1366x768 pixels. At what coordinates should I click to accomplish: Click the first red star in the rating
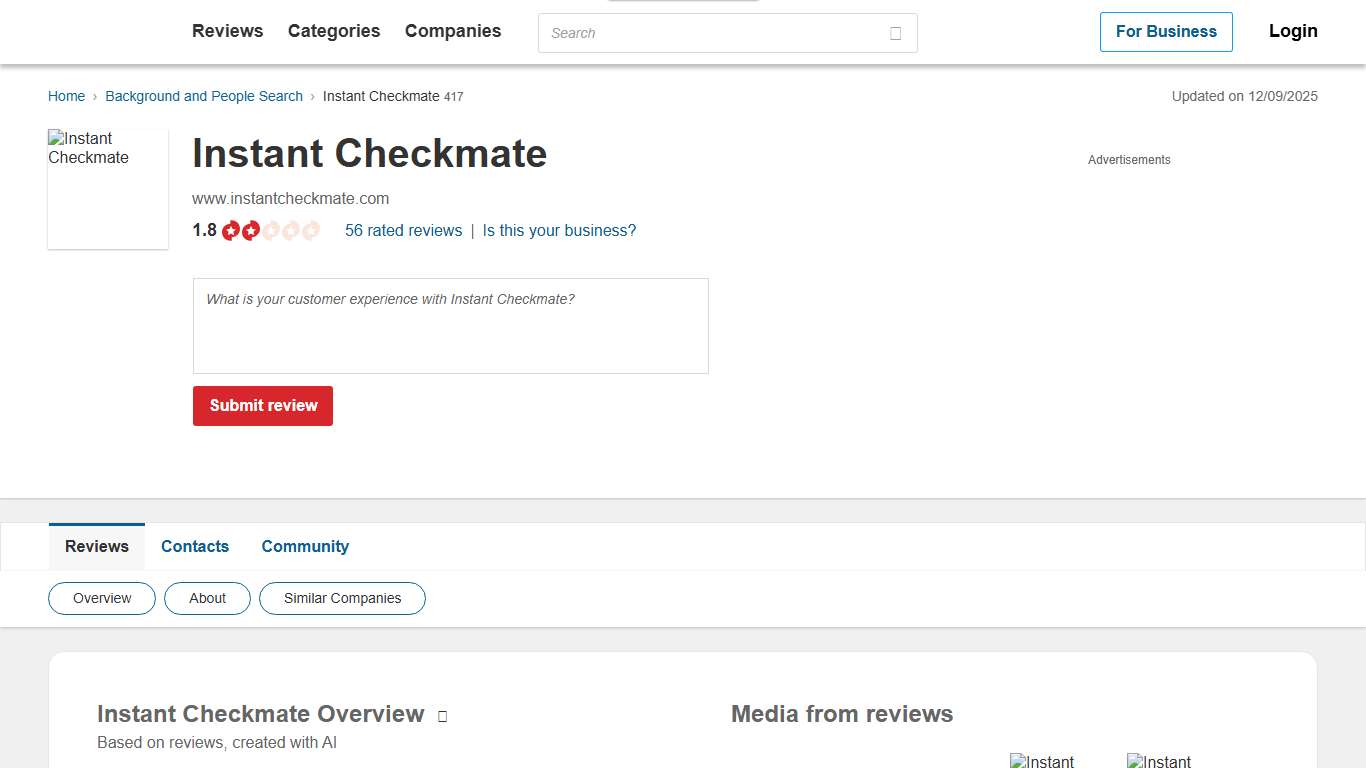(x=231, y=230)
